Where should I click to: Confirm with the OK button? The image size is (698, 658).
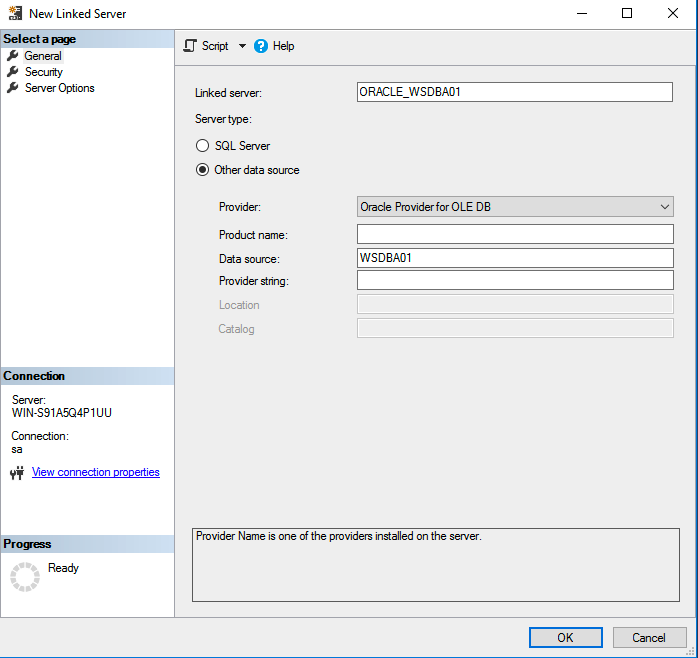pos(565,638)
